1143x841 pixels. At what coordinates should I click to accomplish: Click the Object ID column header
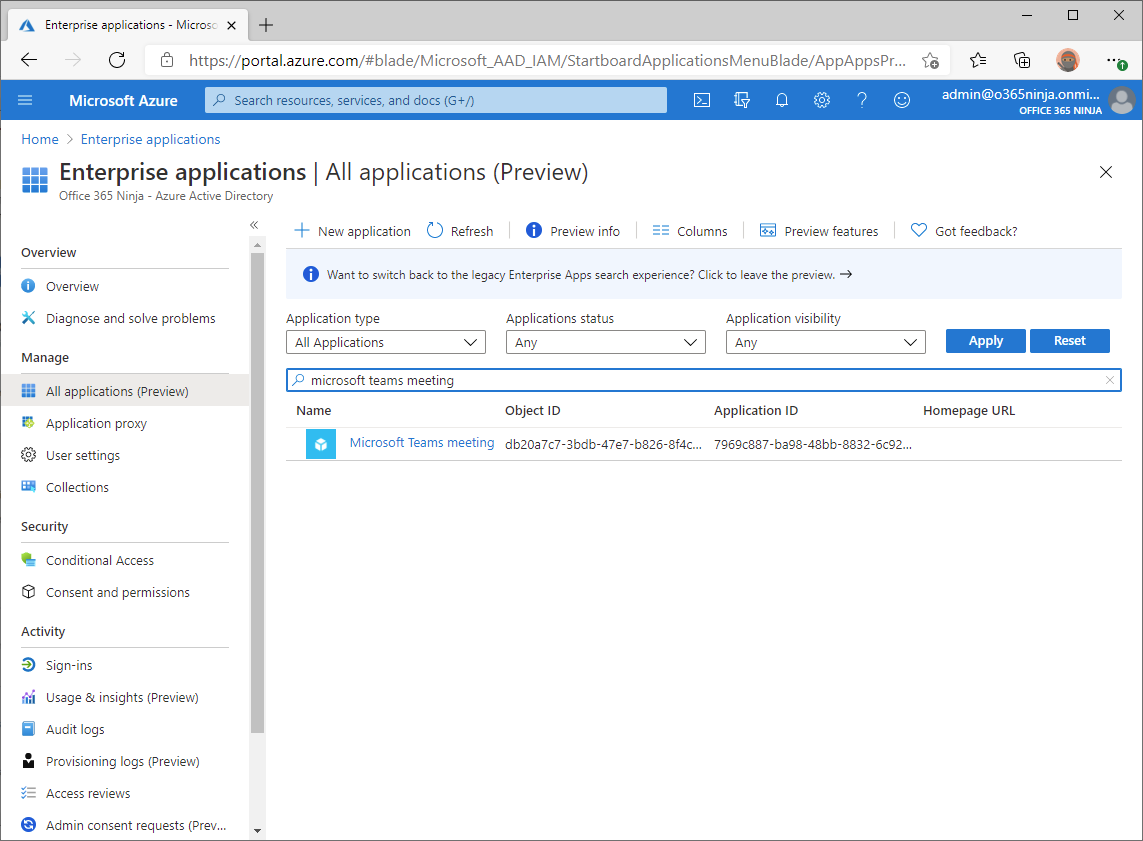(x=533, y=410)
